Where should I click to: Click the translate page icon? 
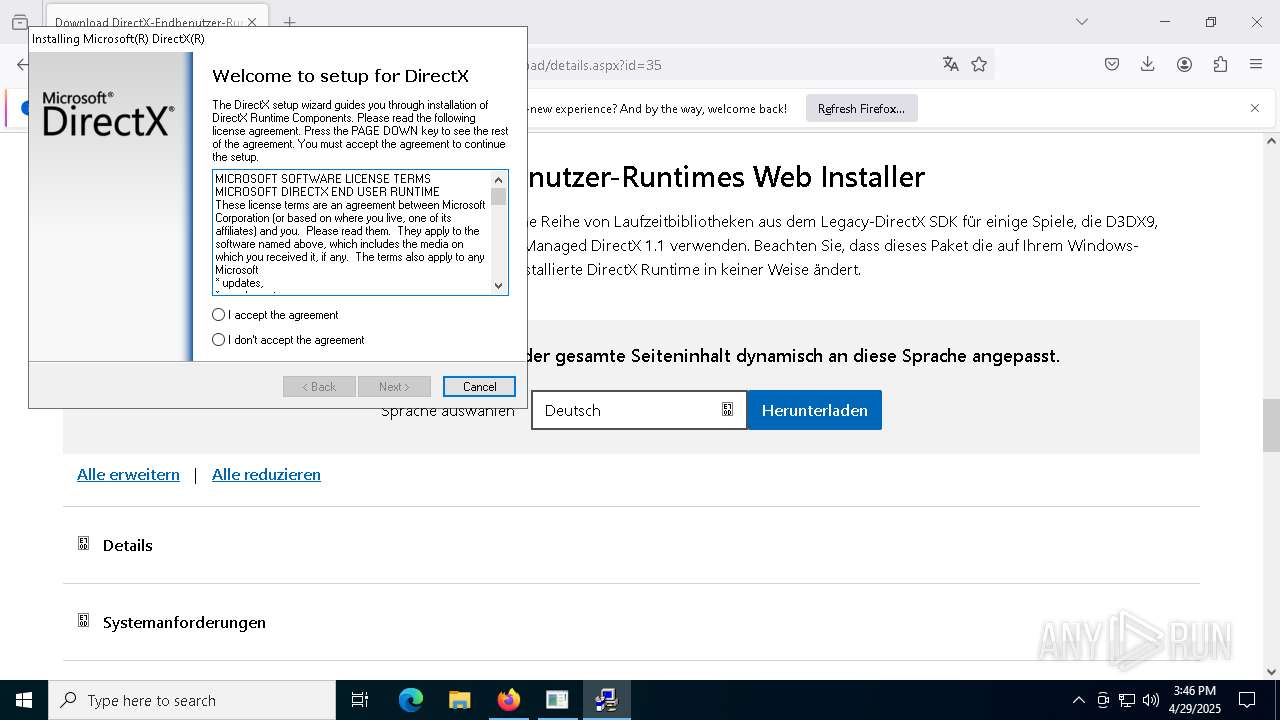[x=950, y=64]
